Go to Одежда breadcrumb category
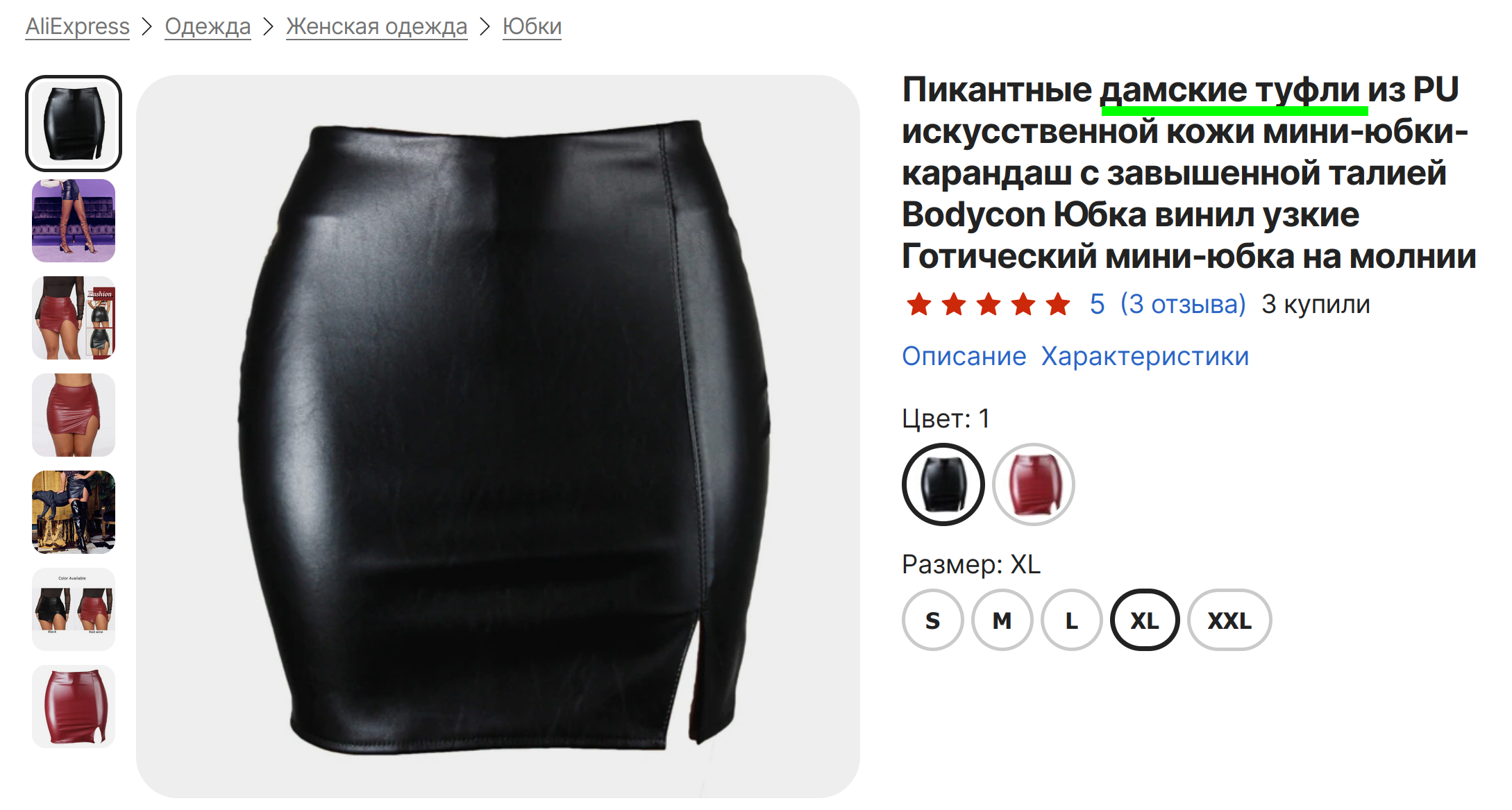The height and width of the screenshot is (810, 1512). click(208, 26)
